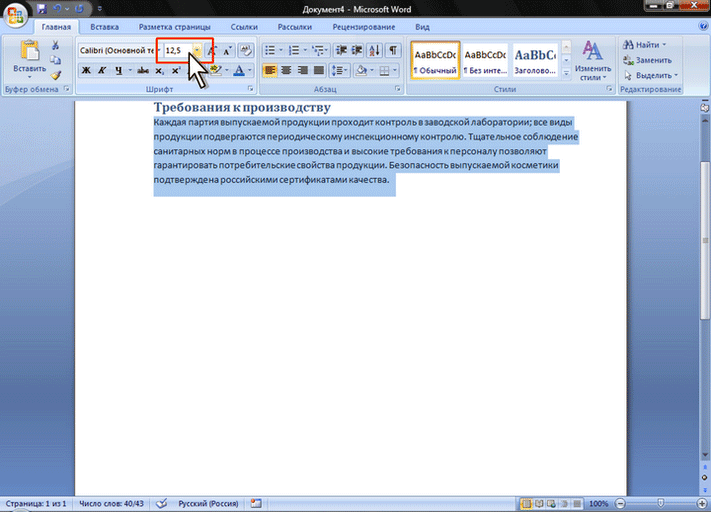The image size is (711, 512).
Task: Open the Calibri font name dropdown
Action: coord(159,50)
